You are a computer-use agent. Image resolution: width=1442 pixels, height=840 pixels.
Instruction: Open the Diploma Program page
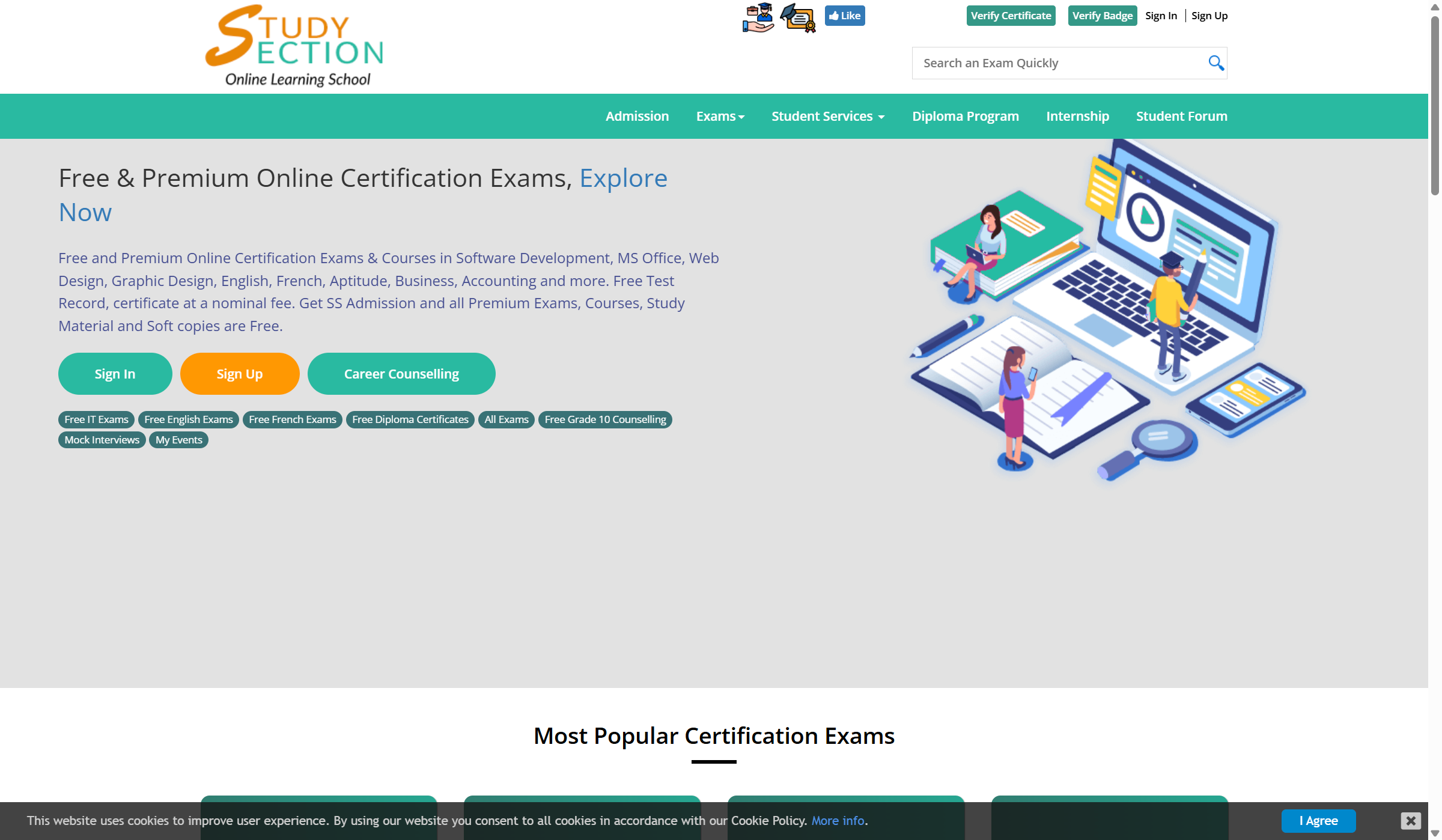pos(965,116)
